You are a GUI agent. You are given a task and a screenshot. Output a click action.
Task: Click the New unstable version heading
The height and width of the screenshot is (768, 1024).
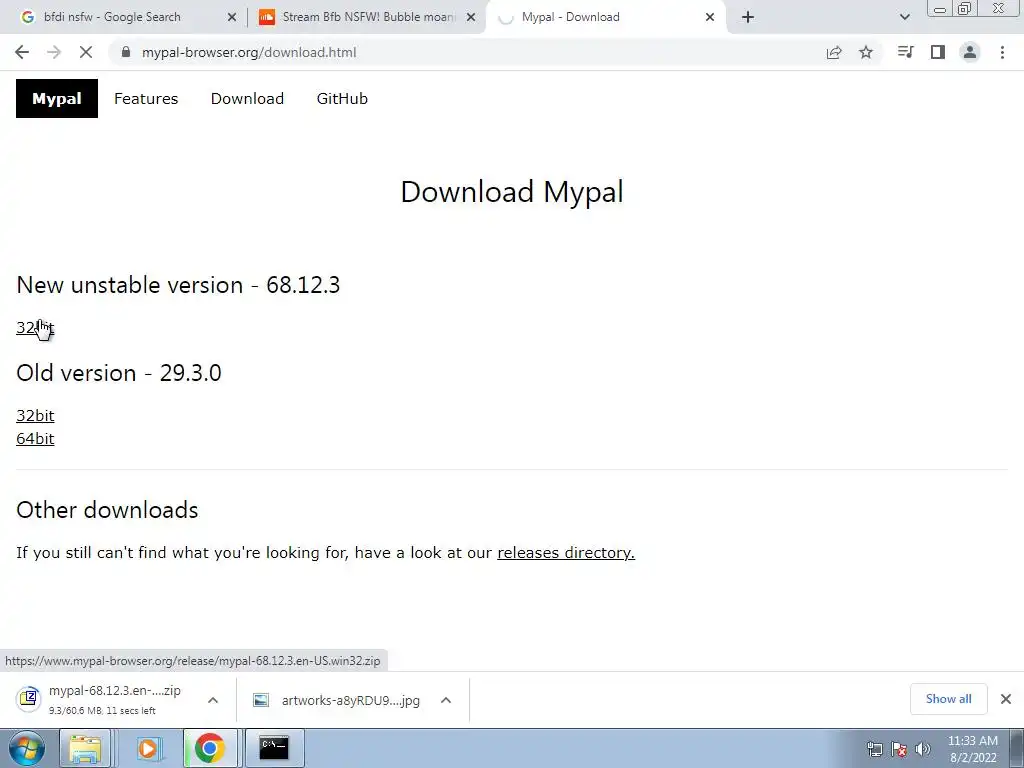point(178,285)
